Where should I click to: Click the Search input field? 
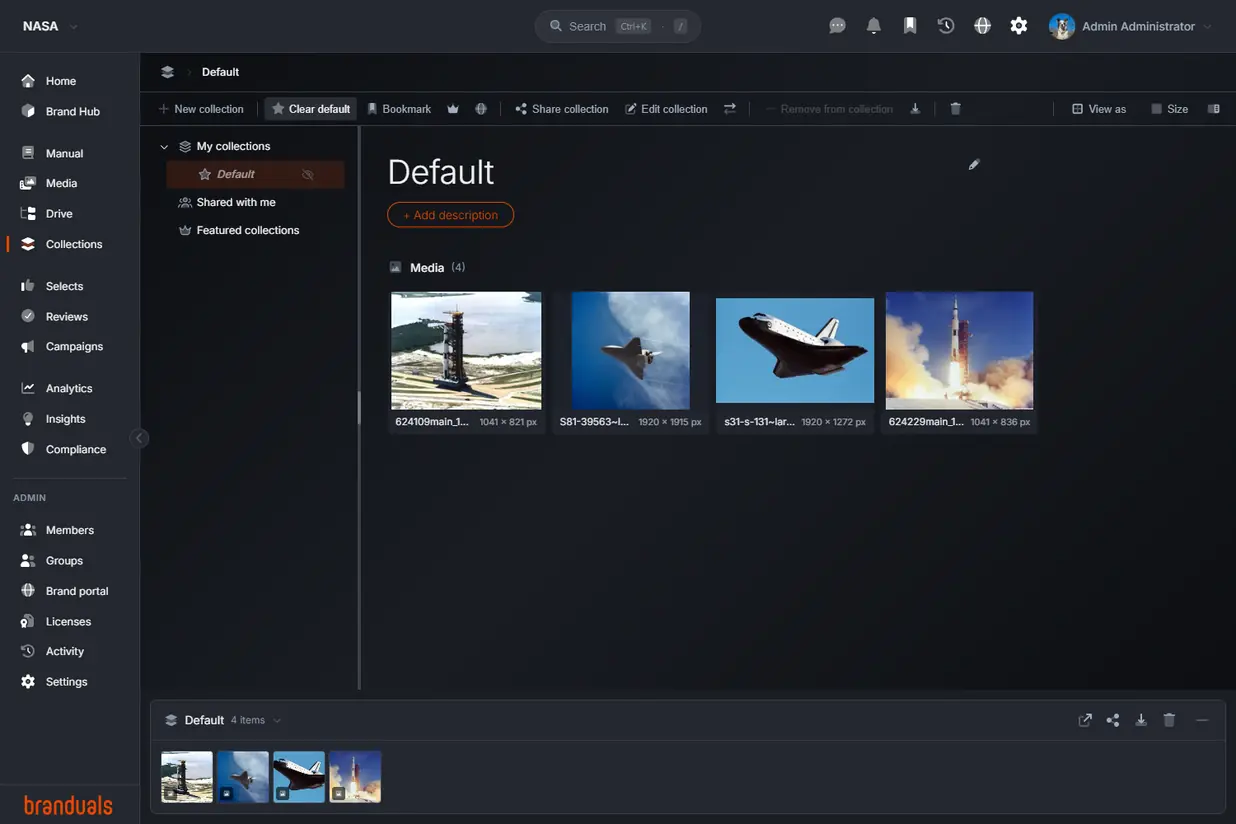click(x=617, y=26)
